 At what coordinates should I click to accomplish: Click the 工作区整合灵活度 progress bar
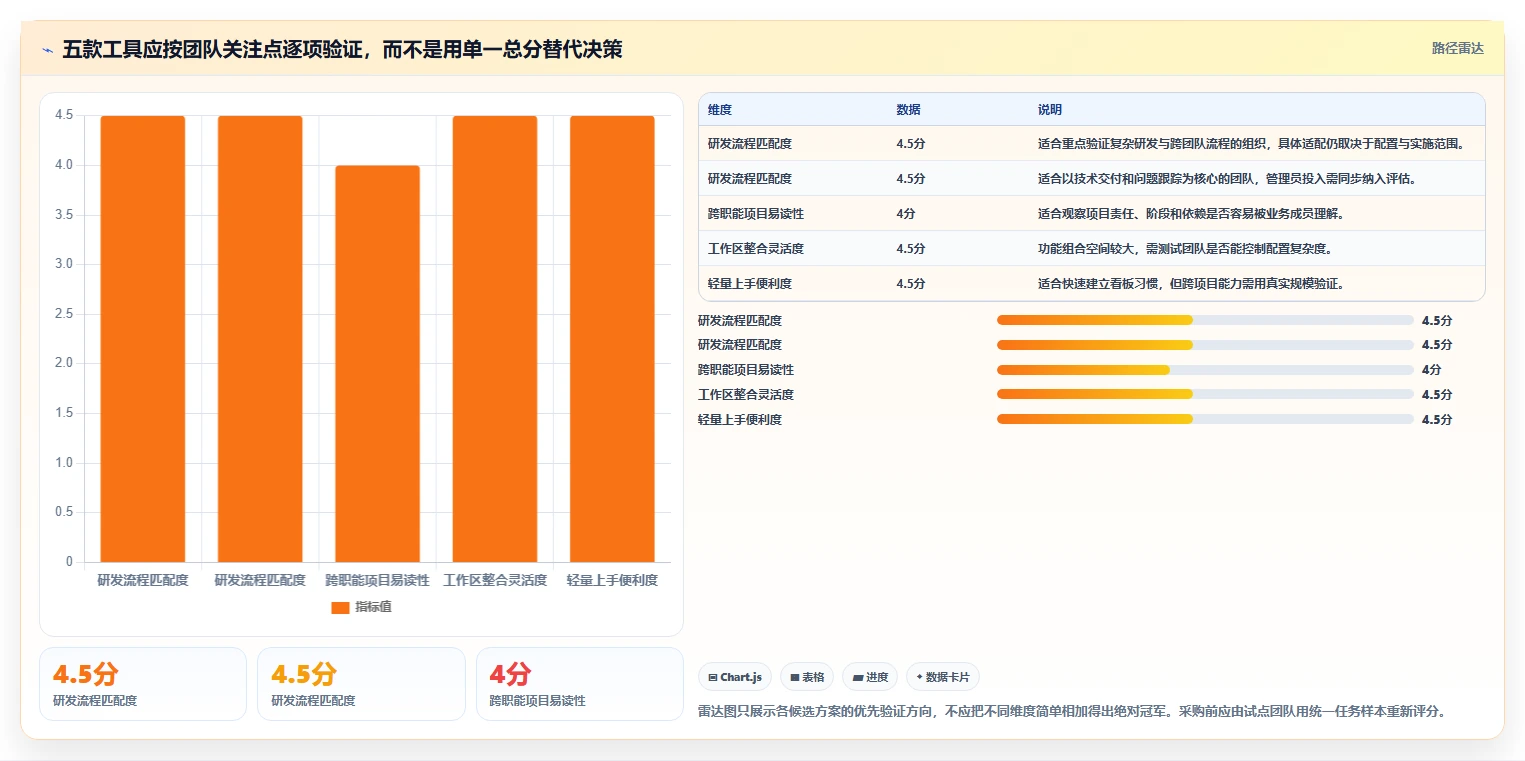click(1205, 395)
